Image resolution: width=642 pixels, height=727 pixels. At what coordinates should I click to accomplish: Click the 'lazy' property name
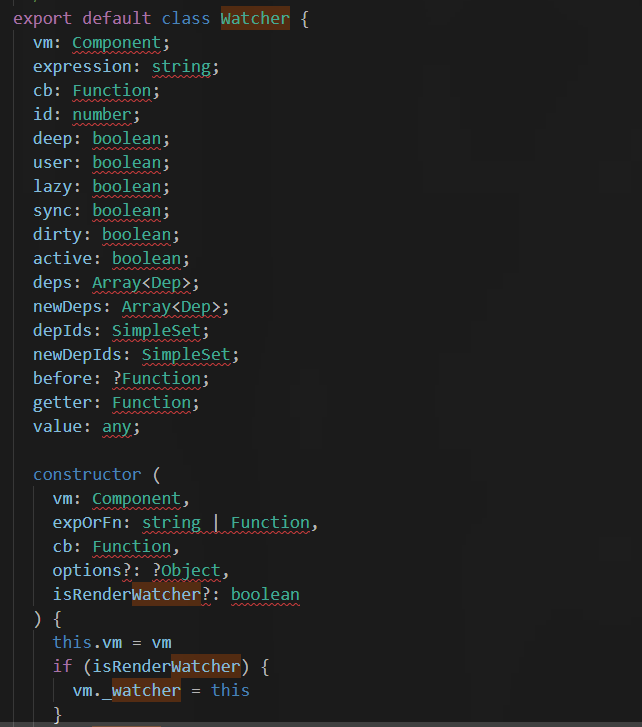point(52,186)
